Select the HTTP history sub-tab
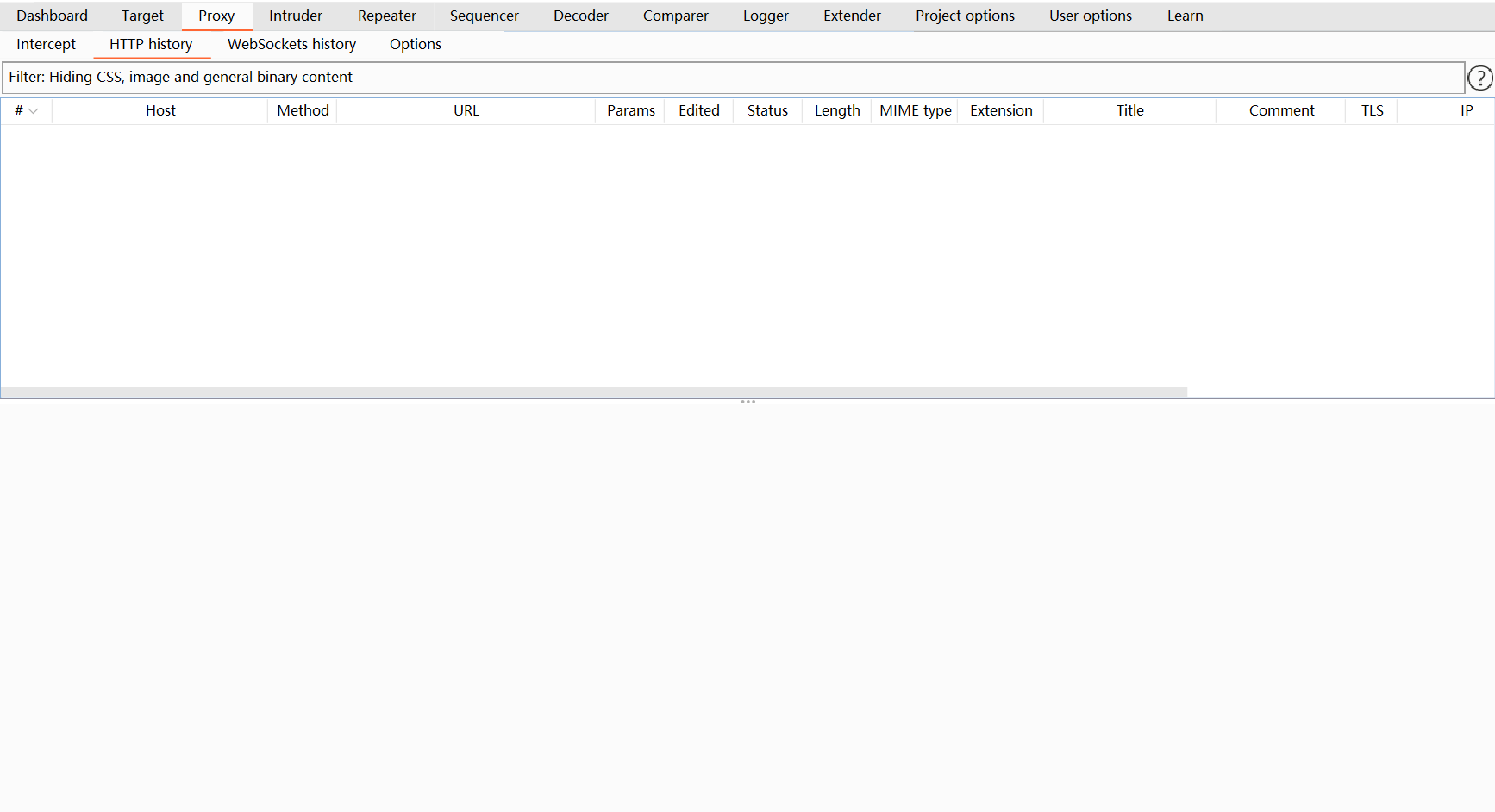Viewport: 1495px width, 812px height. [151, 44]
